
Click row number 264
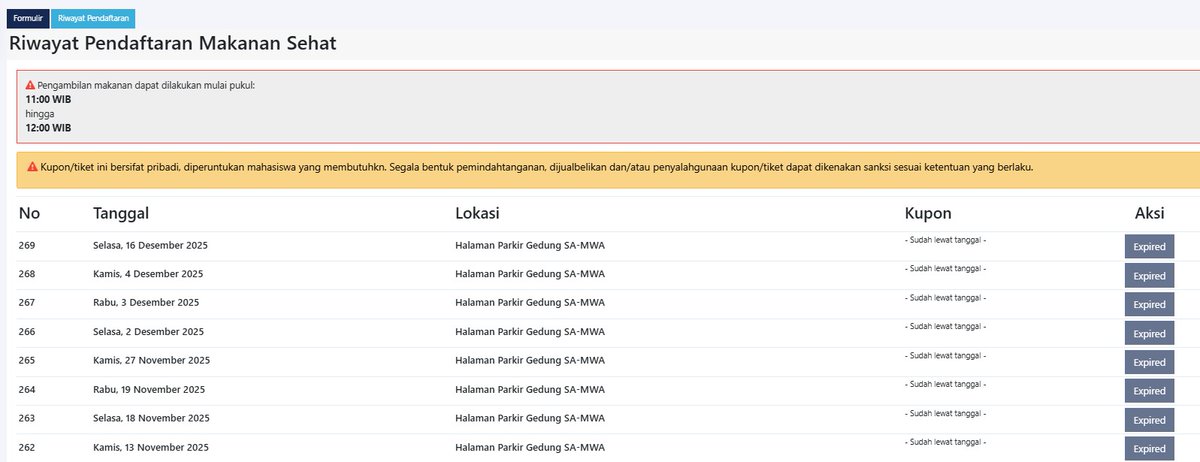(x=27, y=390)
